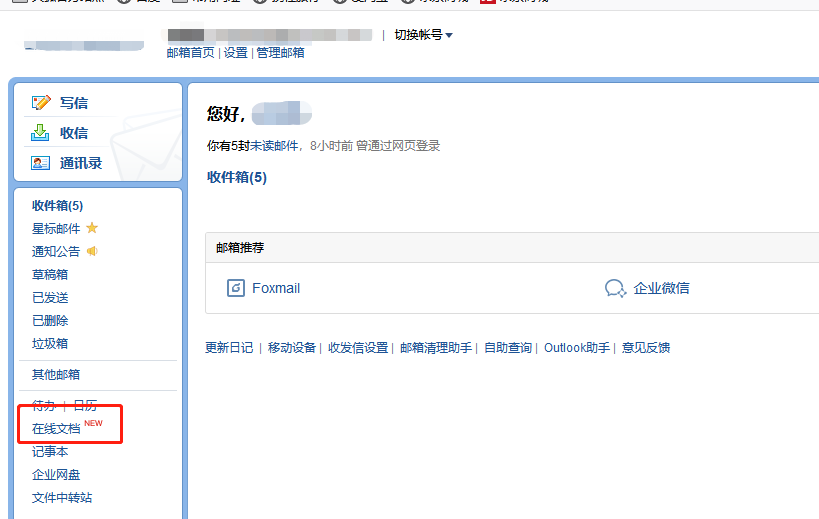Open the 收件箱(5) folder in sidebar
Screen dimensions: 819x519
tap(57, 205)
